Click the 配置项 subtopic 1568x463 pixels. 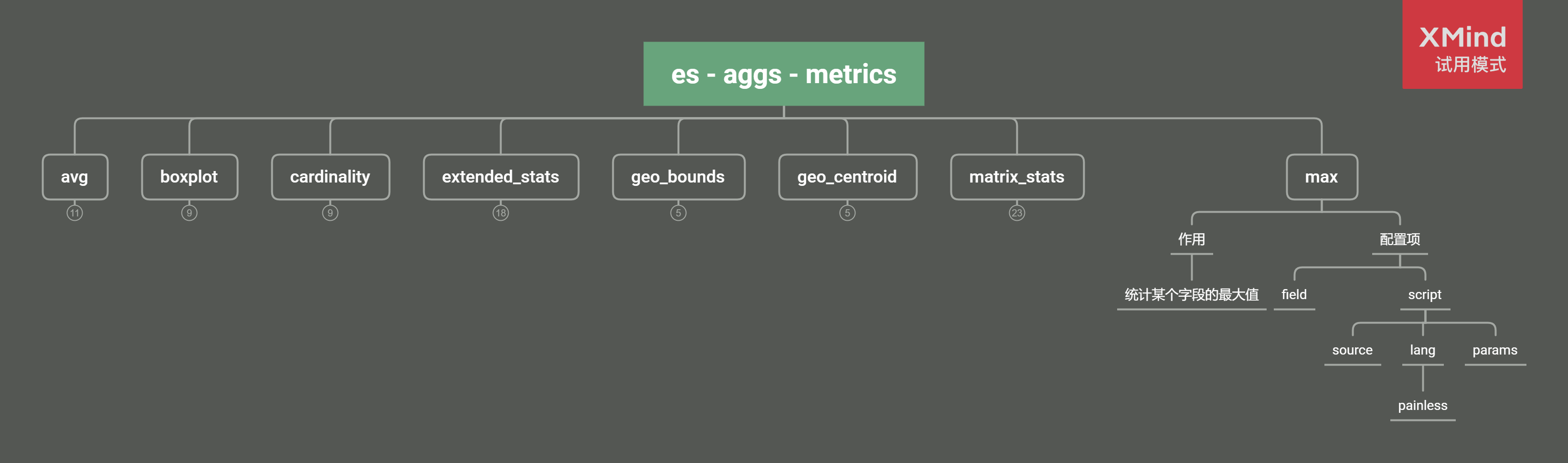[1399, 239]
